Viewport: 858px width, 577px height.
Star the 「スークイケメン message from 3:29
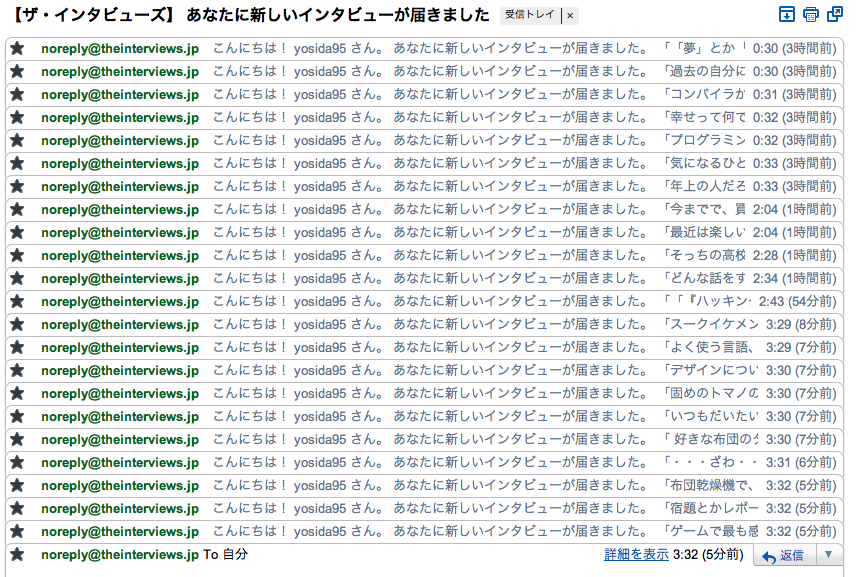click(x=17, y=325)
